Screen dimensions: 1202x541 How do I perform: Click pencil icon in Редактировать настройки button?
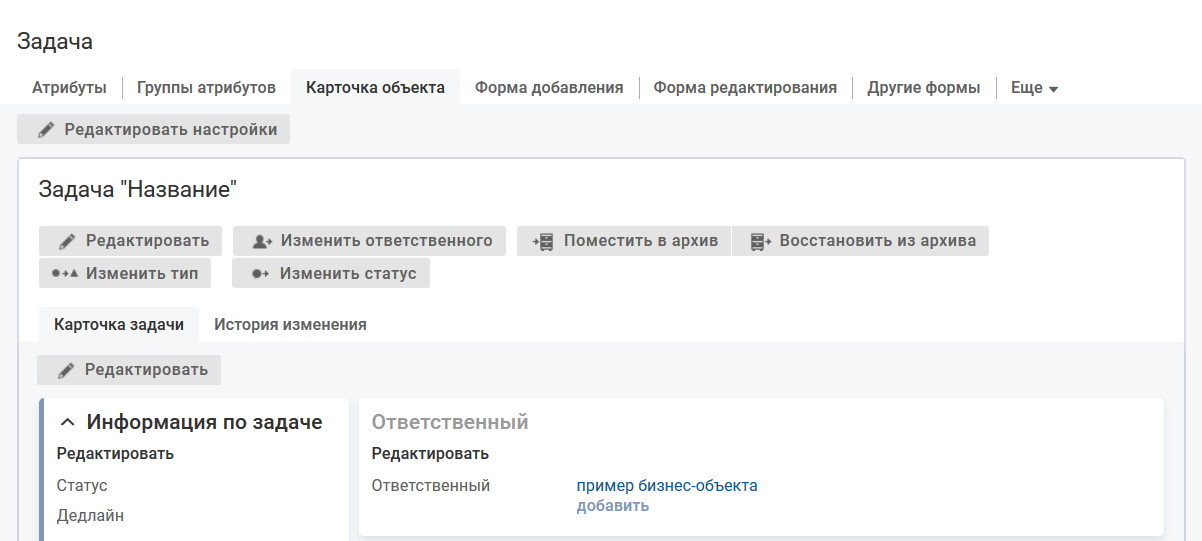46,130
